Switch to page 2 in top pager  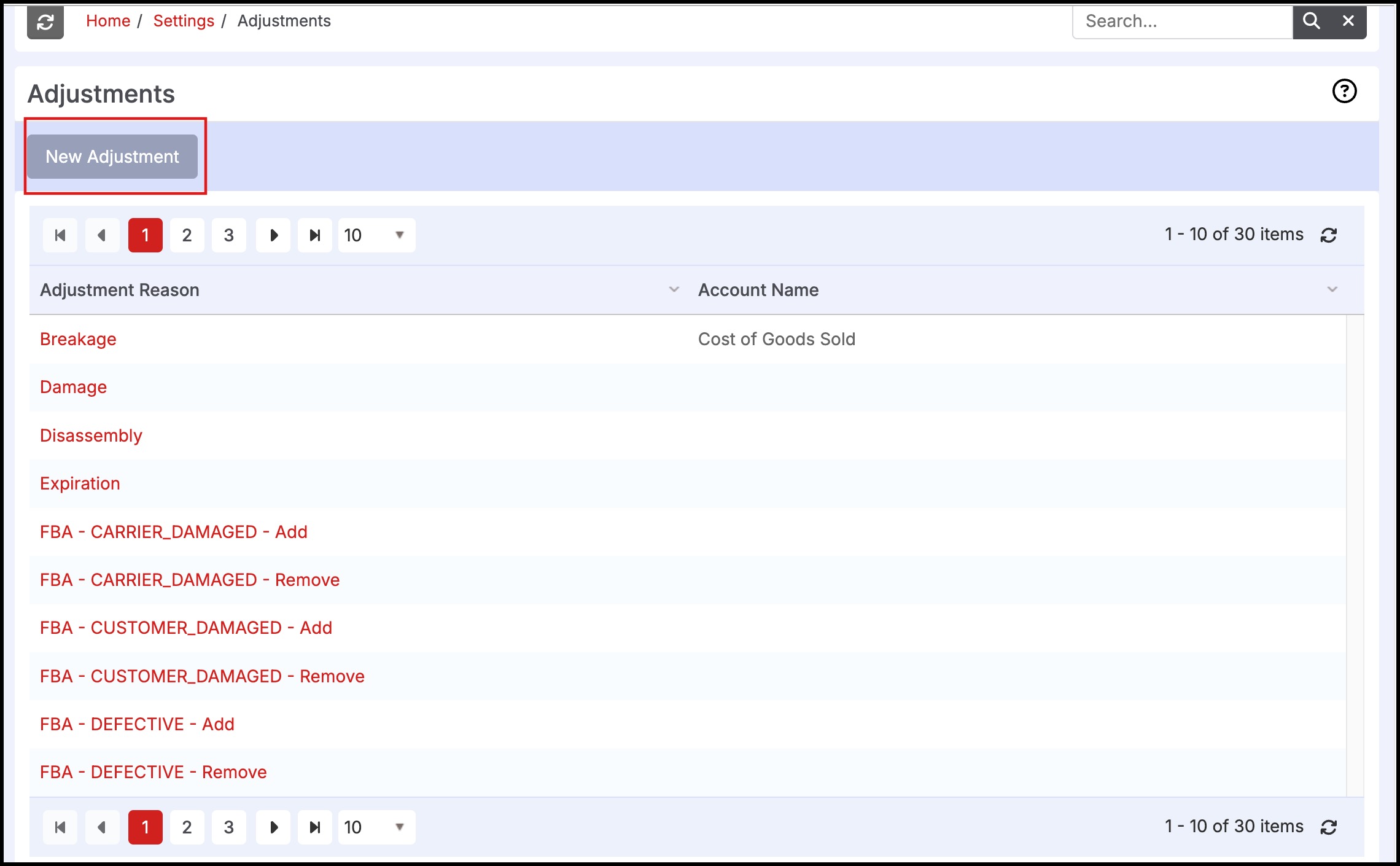(187, 235)
